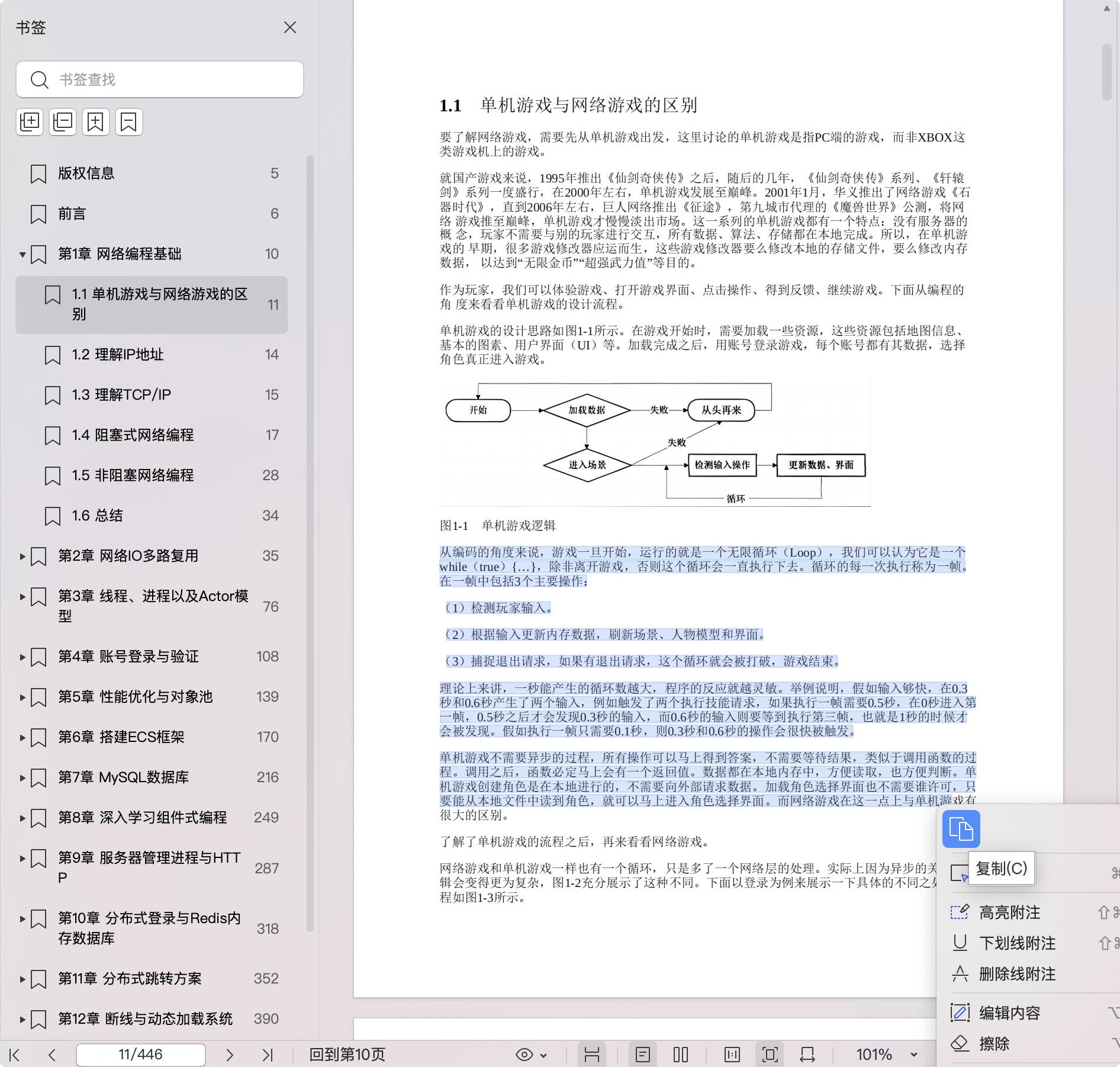This screenshot has width=1120, height=1067.
Task: Expand the 第2章 网络IO多路复用 chapter
Action: pos(22,557)
